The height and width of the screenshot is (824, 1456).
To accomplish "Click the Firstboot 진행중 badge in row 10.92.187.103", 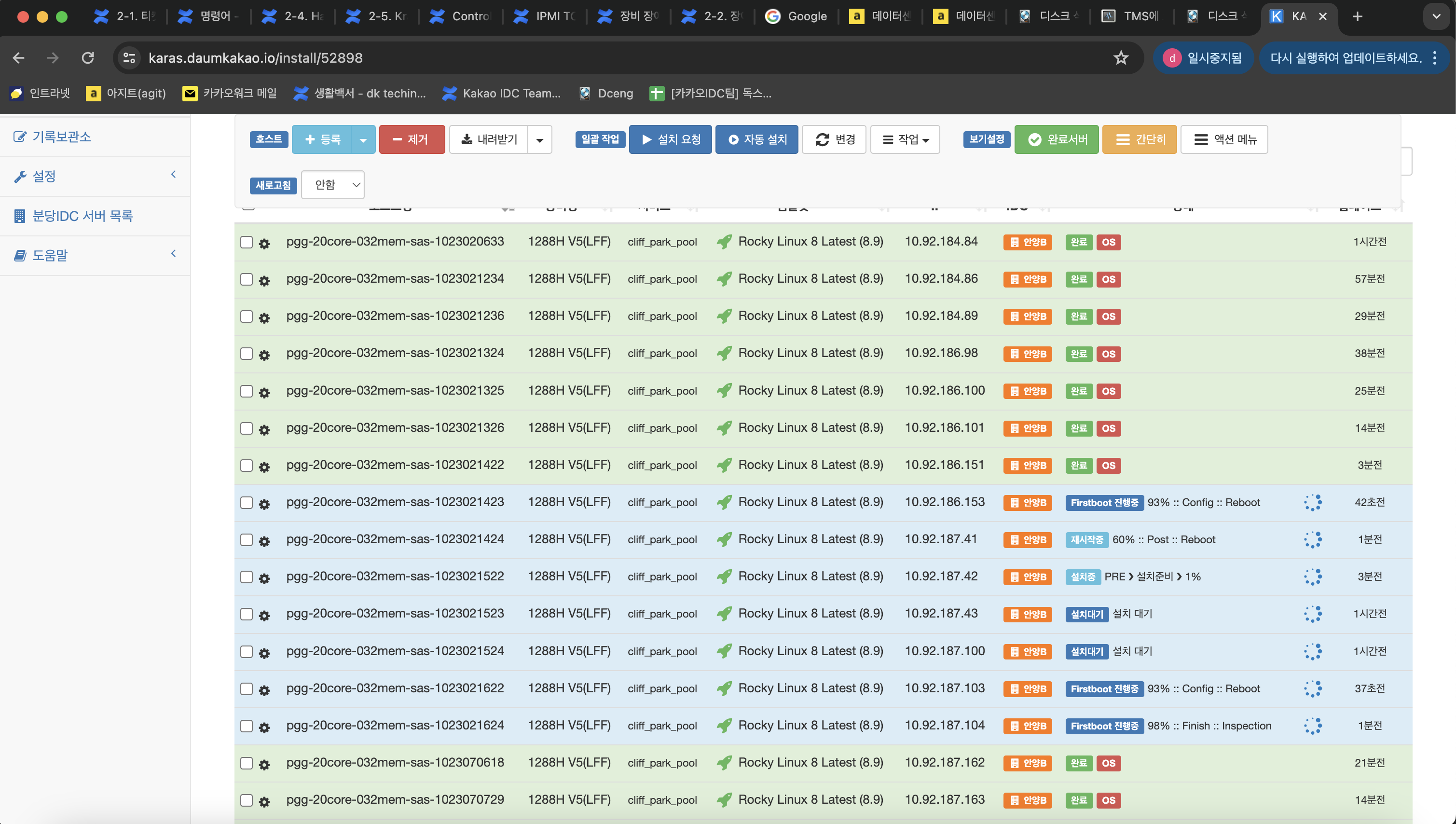I will [x=1105, y=689].
